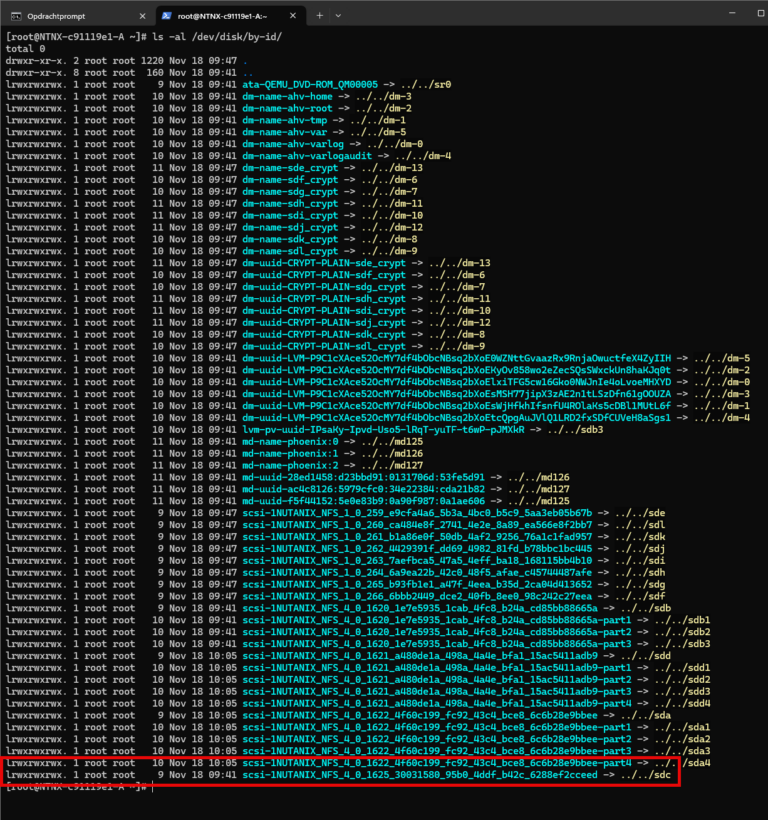The width and height of the screenshot is (768, 820).
Task: Click the dm-name-sde_crypt entry
Action: point(290,168)
